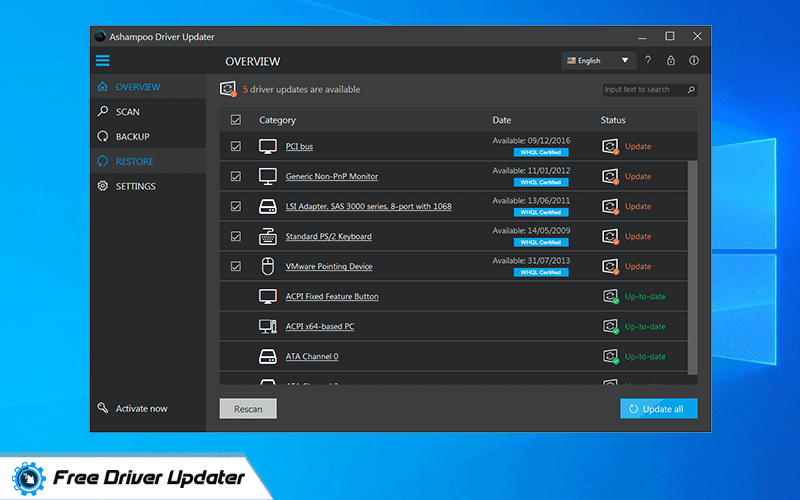This screenshot has height=500, width=800.
Task: Click the LSI Adapter drive icon
Action: [x=268, y=207]
